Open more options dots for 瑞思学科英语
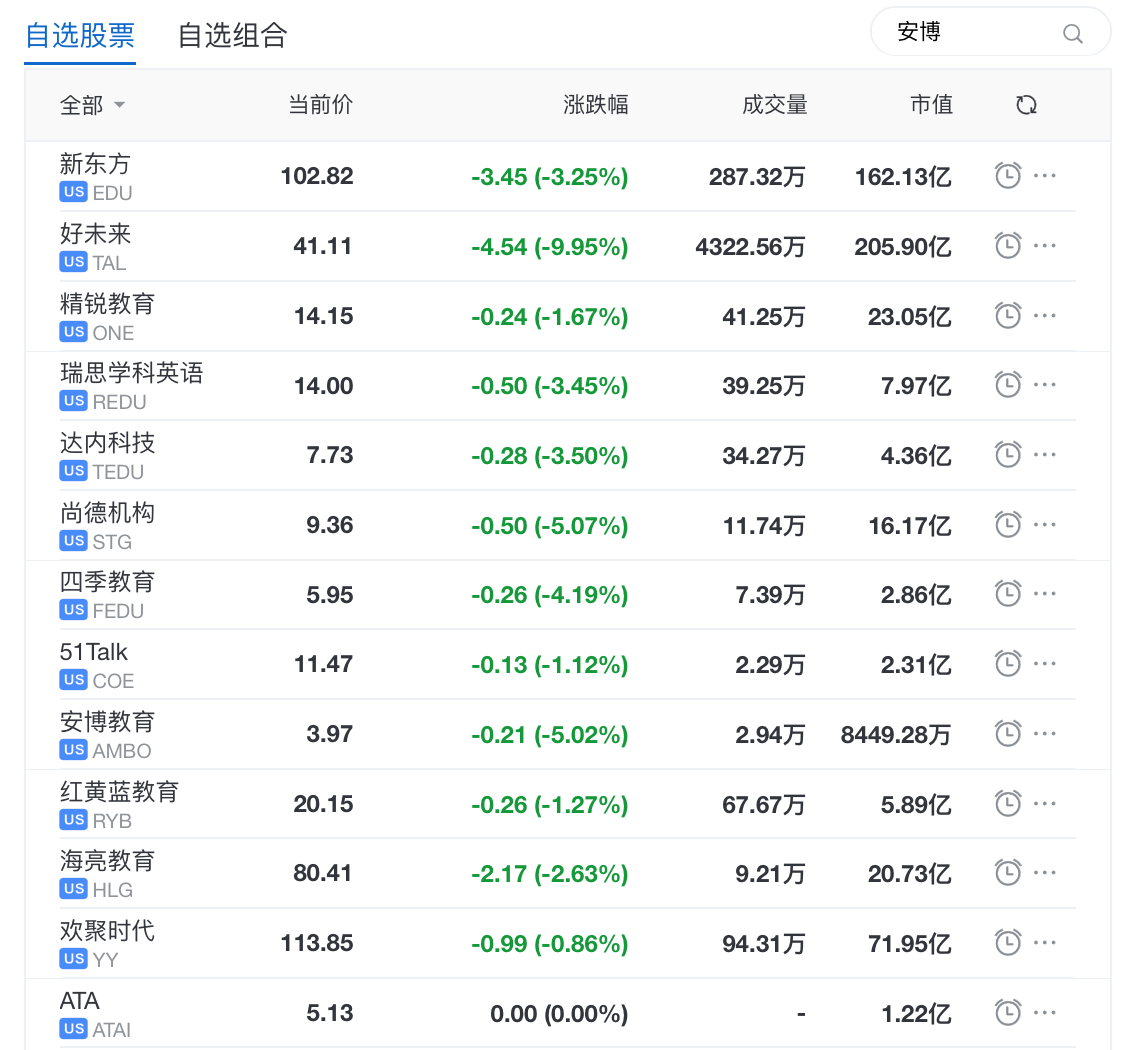Image resolution: width=1126 pixels, height=1050 pixels. [1044, 385]
